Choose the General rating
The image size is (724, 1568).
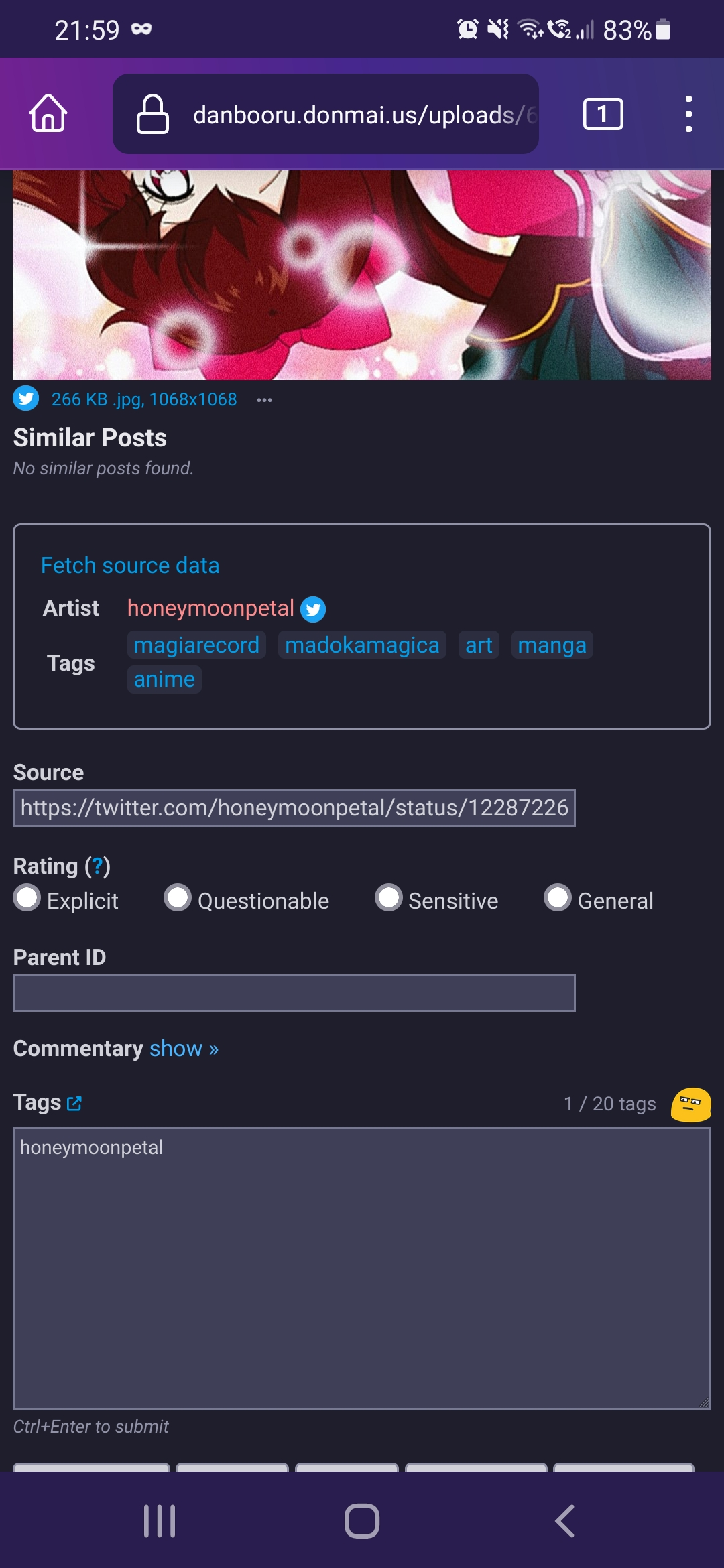[557, 899]
